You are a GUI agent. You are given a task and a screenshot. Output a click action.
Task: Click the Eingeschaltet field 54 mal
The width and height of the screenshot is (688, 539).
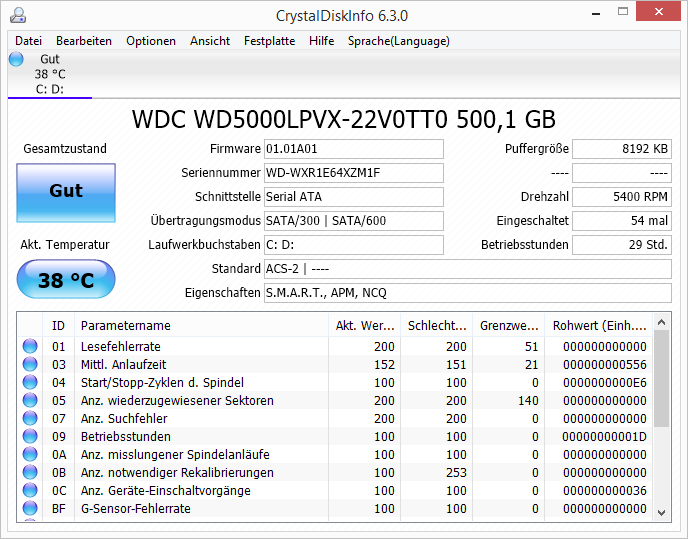[622, 221]
